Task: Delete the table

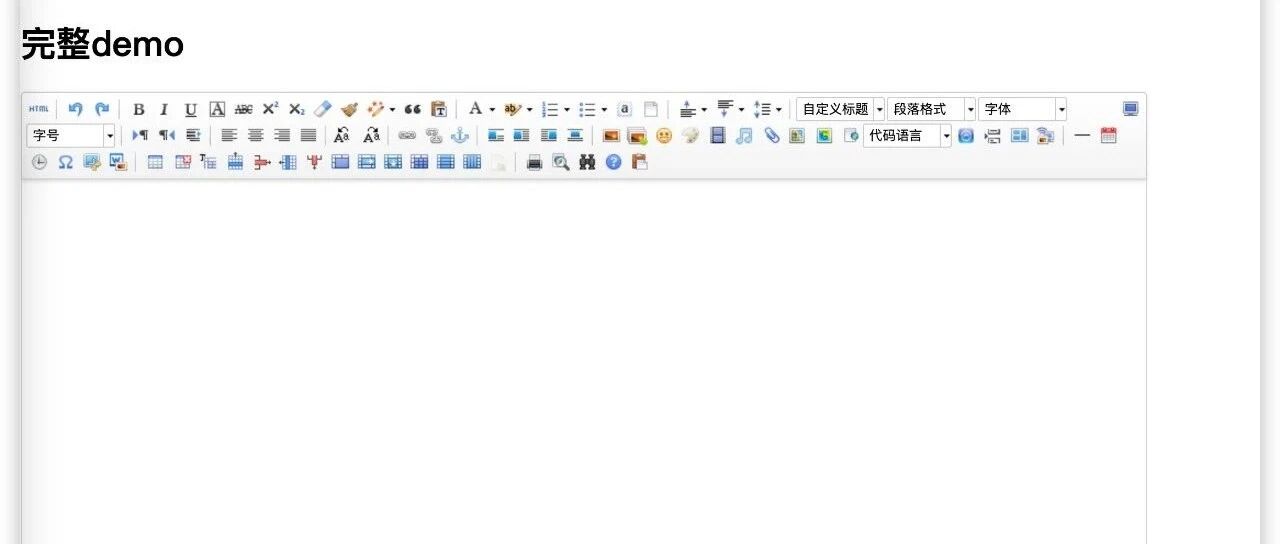Action: click(182, 162)
